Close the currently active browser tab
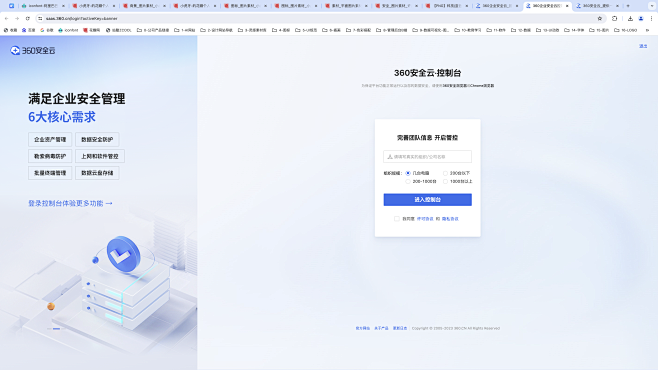Screen dimensions: 658x370 [x=567, y=6]
